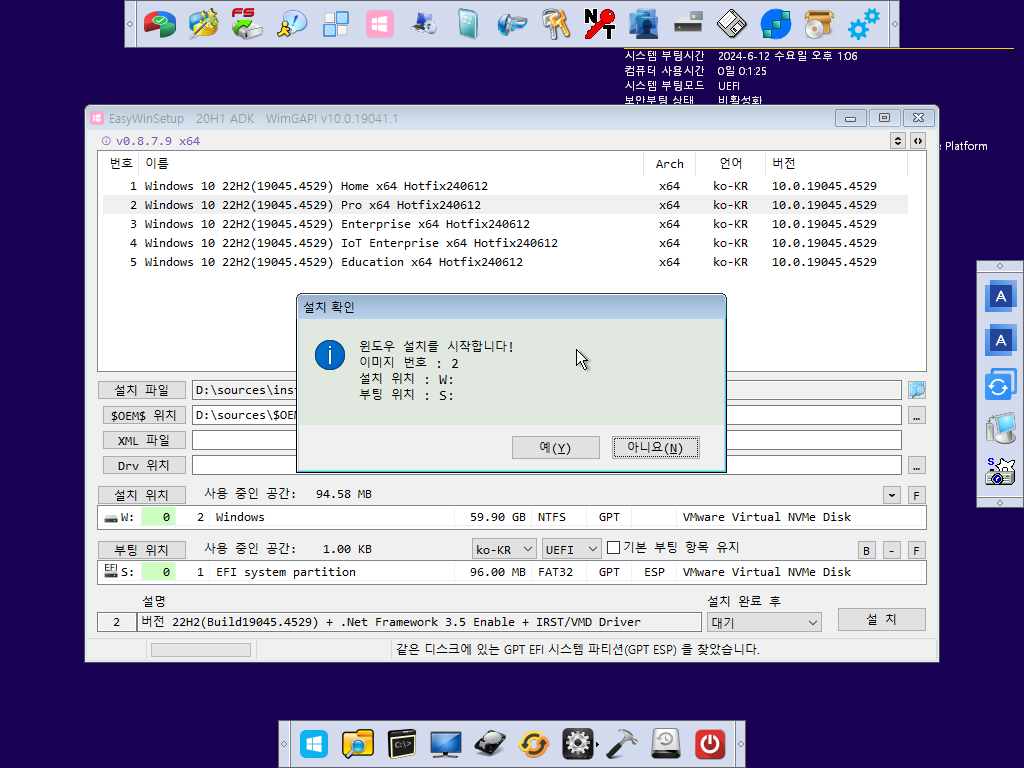Click the XML 파일 button
1024x768 pixels.
(144, 440)
